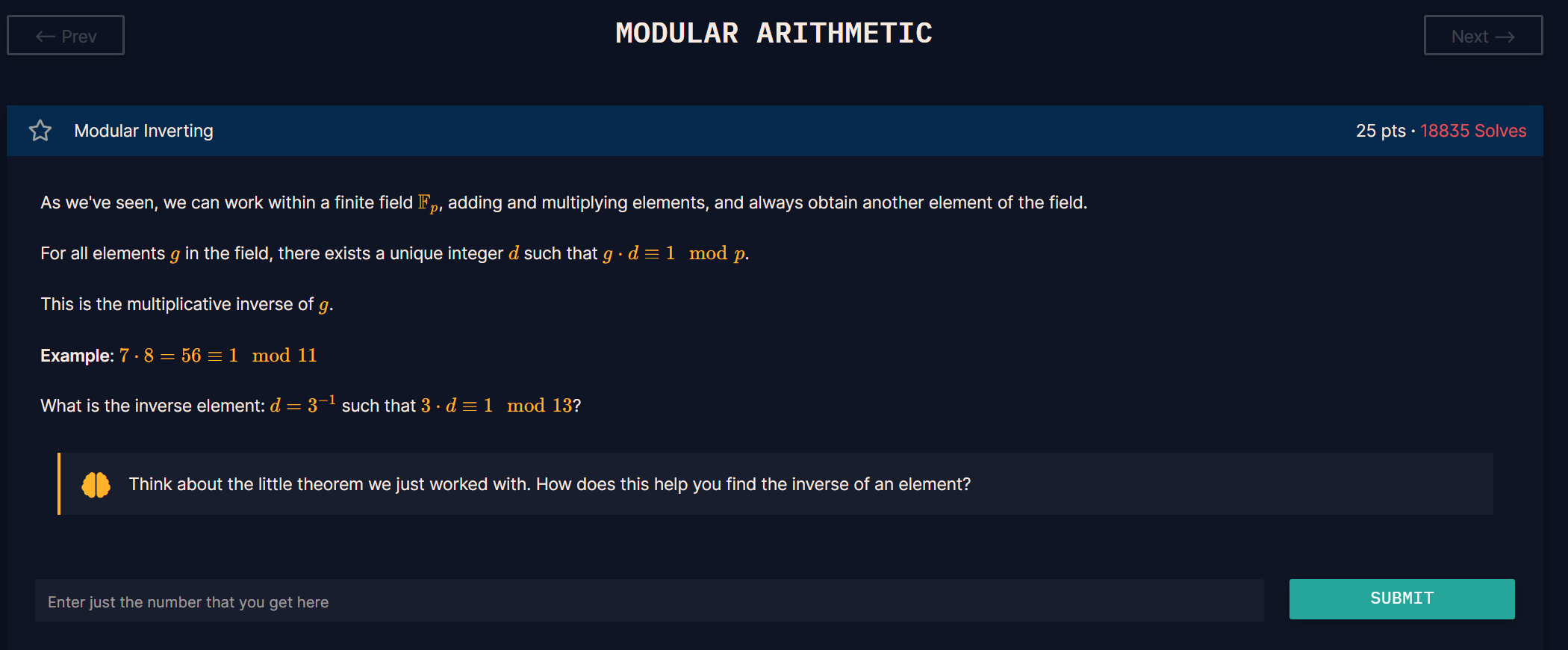The width and height of the screenshot is (1568, 650).
Task: Go to the Prev challenge
Action: tap(66, 35)
